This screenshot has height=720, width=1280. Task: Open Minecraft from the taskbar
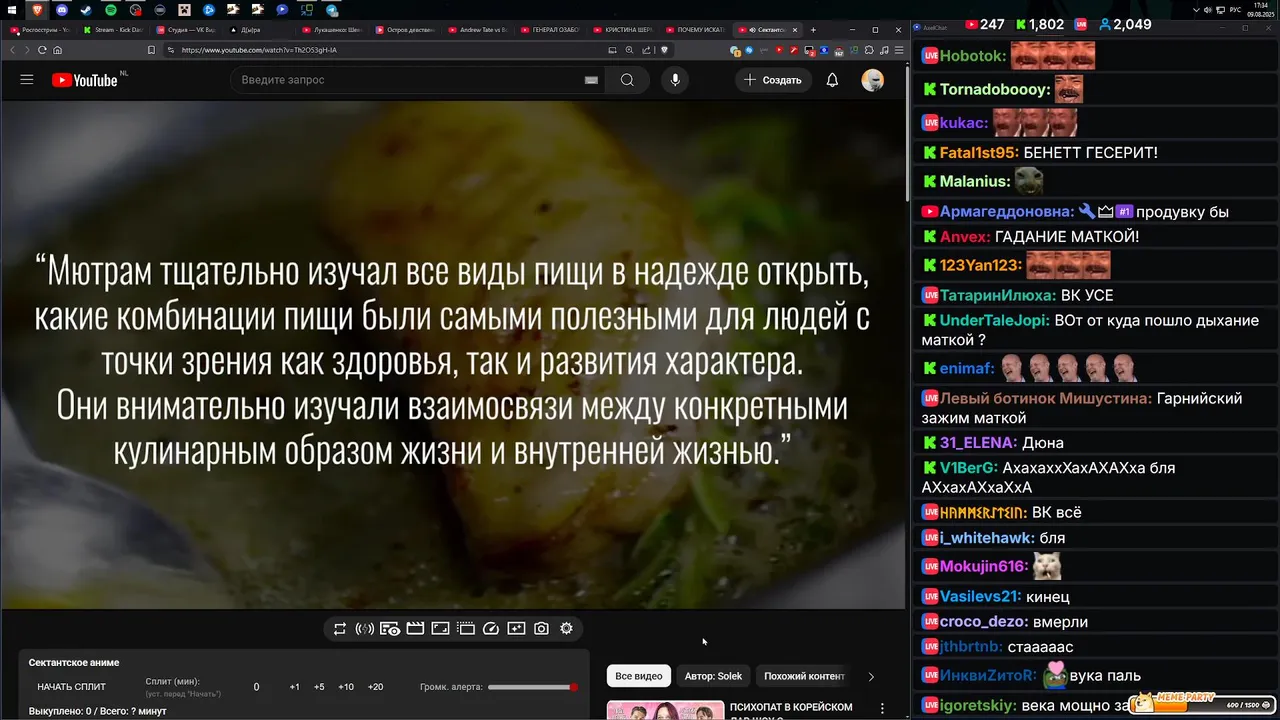tap(185, 9)
